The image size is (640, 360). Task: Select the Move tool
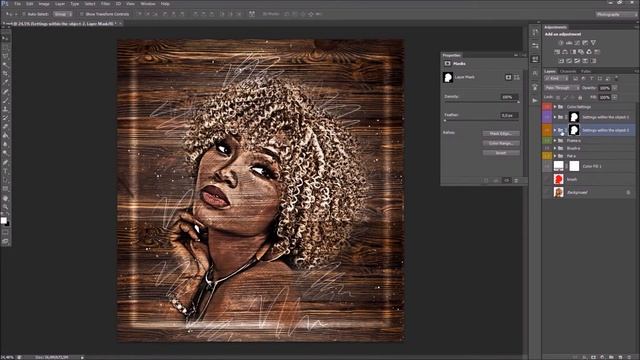point(5,38)
